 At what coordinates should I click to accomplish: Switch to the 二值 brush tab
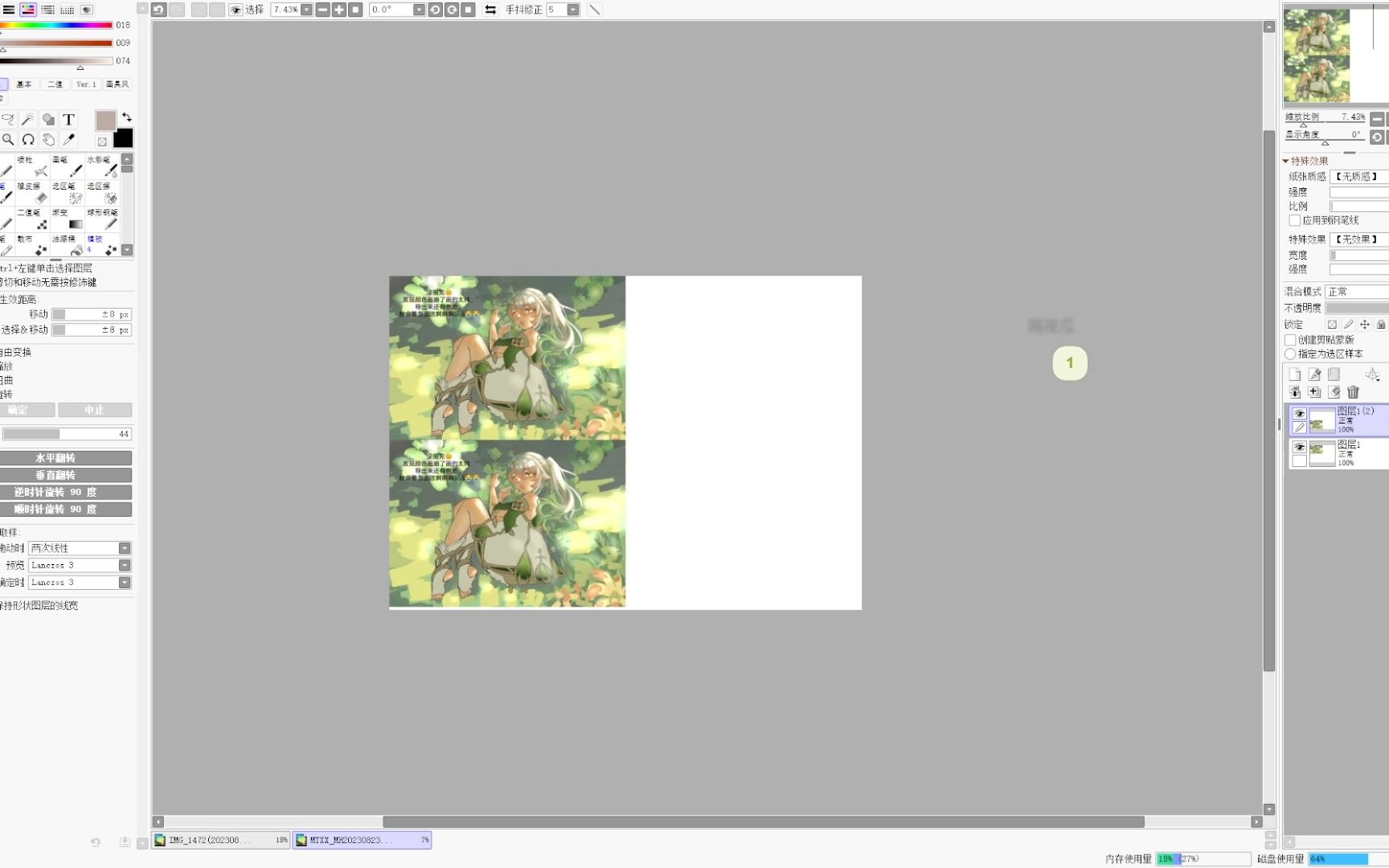55,84
